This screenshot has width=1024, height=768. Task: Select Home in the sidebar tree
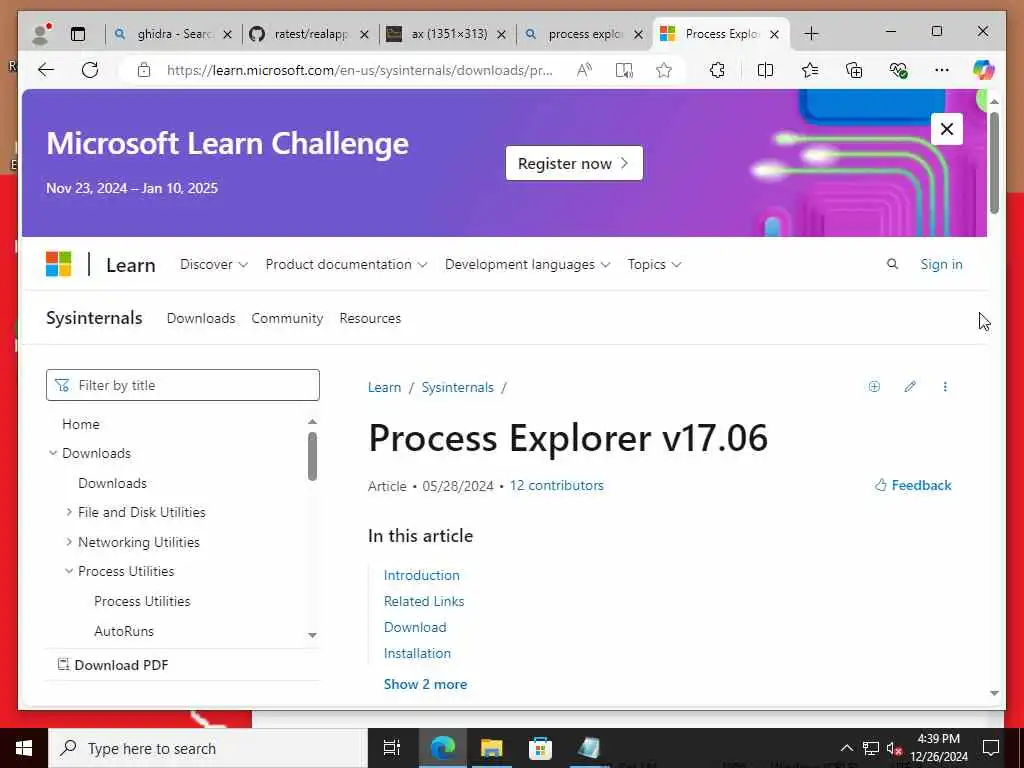tap(81, 424)
